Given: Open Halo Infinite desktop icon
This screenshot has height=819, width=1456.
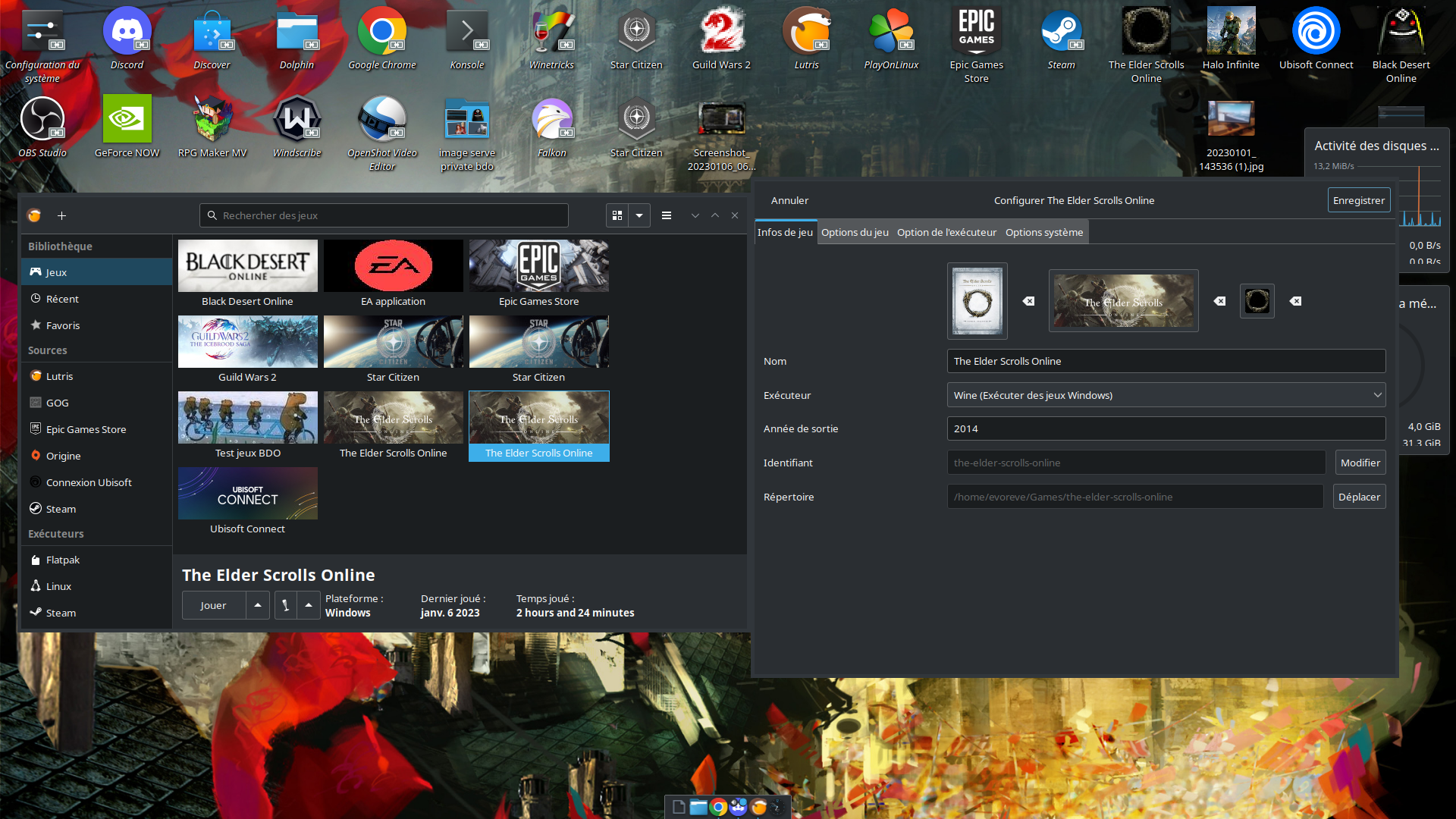Looking at the screenshot, I should pos(1231,38).
